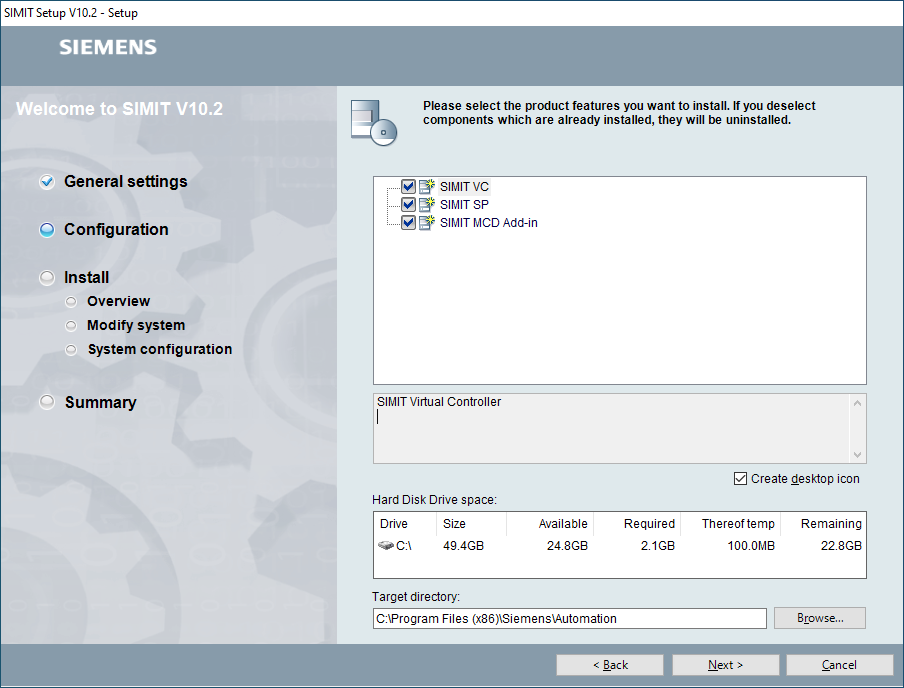Click the General settings completed step icon
This screenshot has height=688, width=904.
click(x=47, y=182)
